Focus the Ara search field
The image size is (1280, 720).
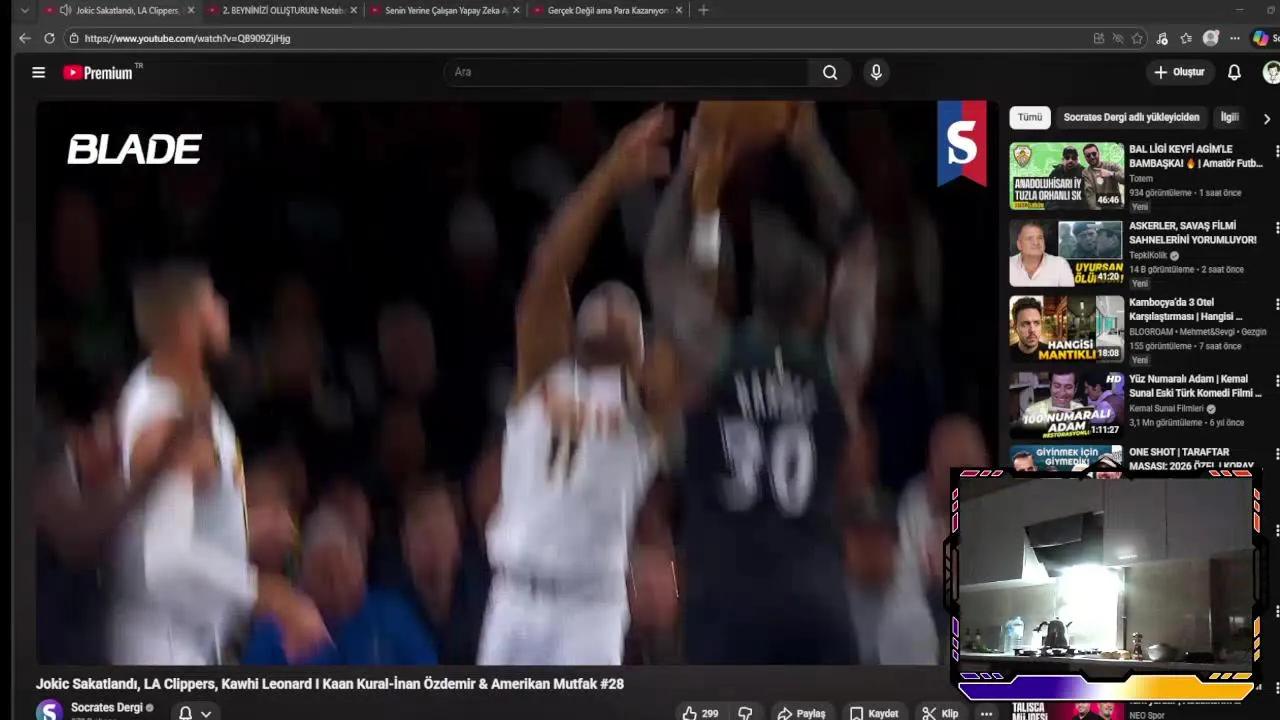coord(628,72)
